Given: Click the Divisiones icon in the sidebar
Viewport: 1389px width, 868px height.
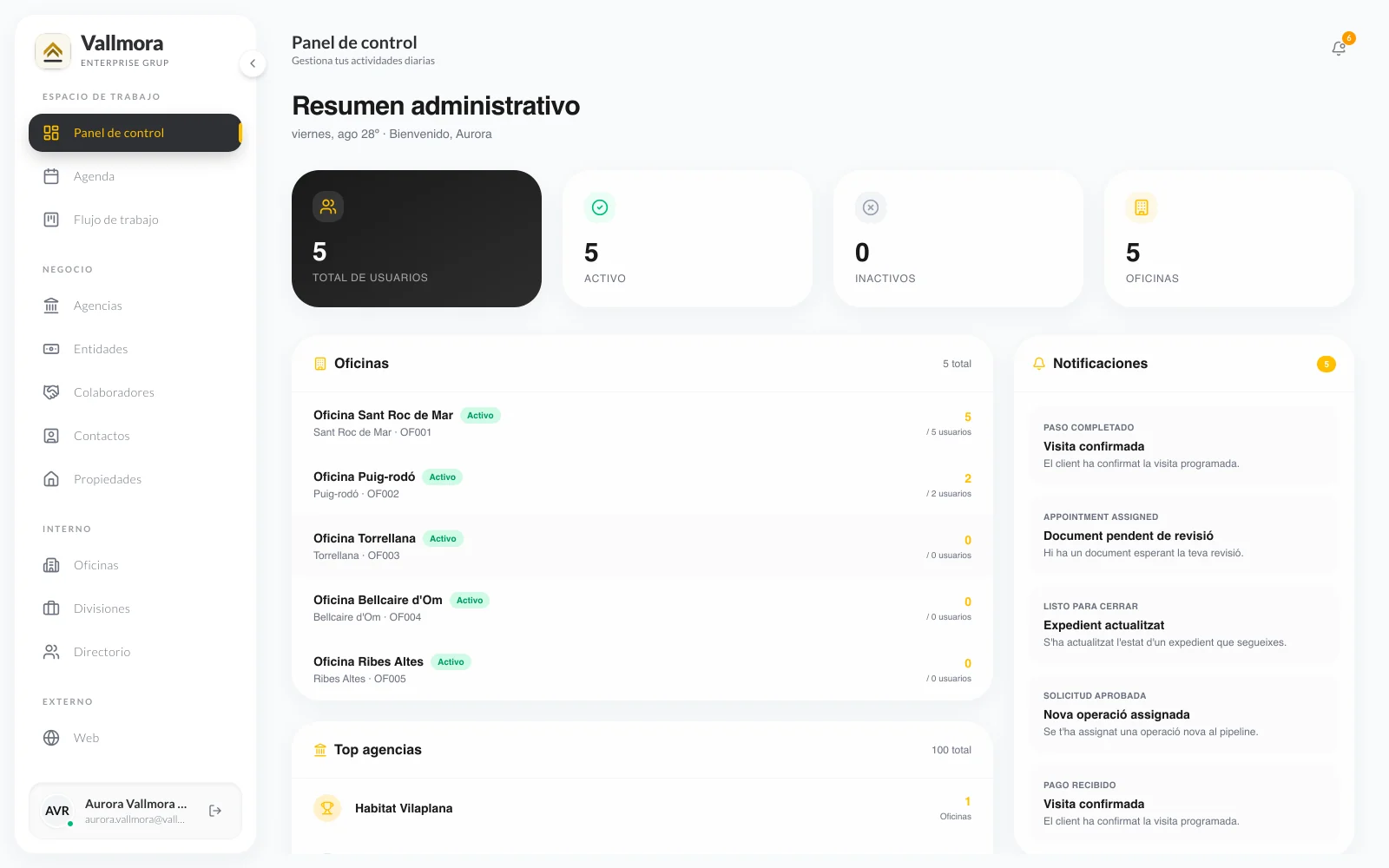Looking at the screenshot, I should click(x=51, y=608).
